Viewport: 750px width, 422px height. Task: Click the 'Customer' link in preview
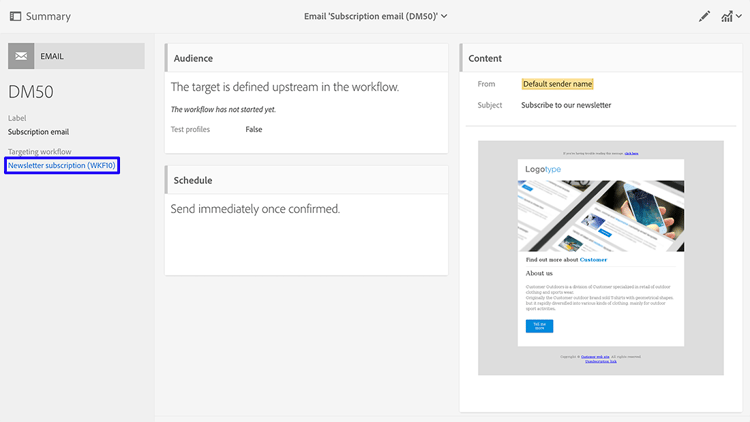(593, 260)
